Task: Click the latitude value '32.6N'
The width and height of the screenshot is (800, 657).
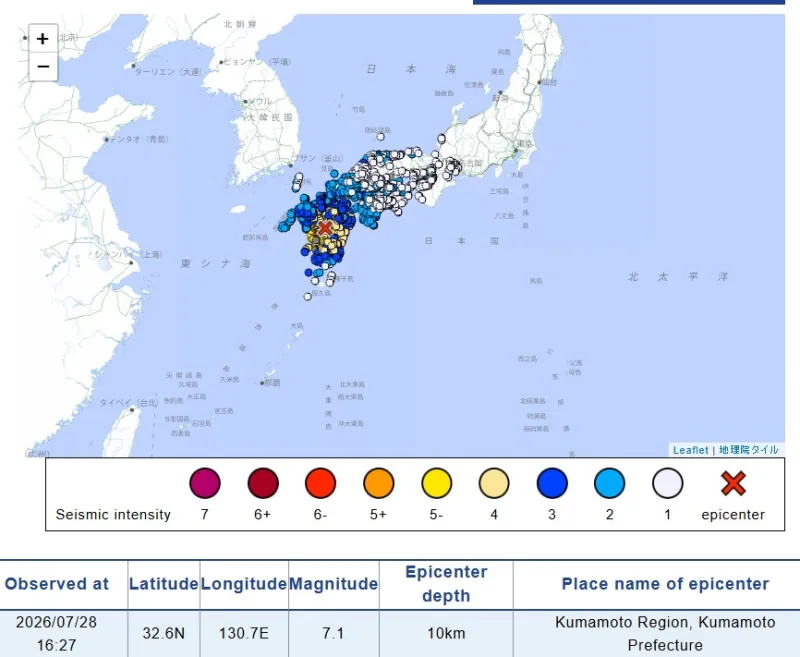Action: [163, 633]
